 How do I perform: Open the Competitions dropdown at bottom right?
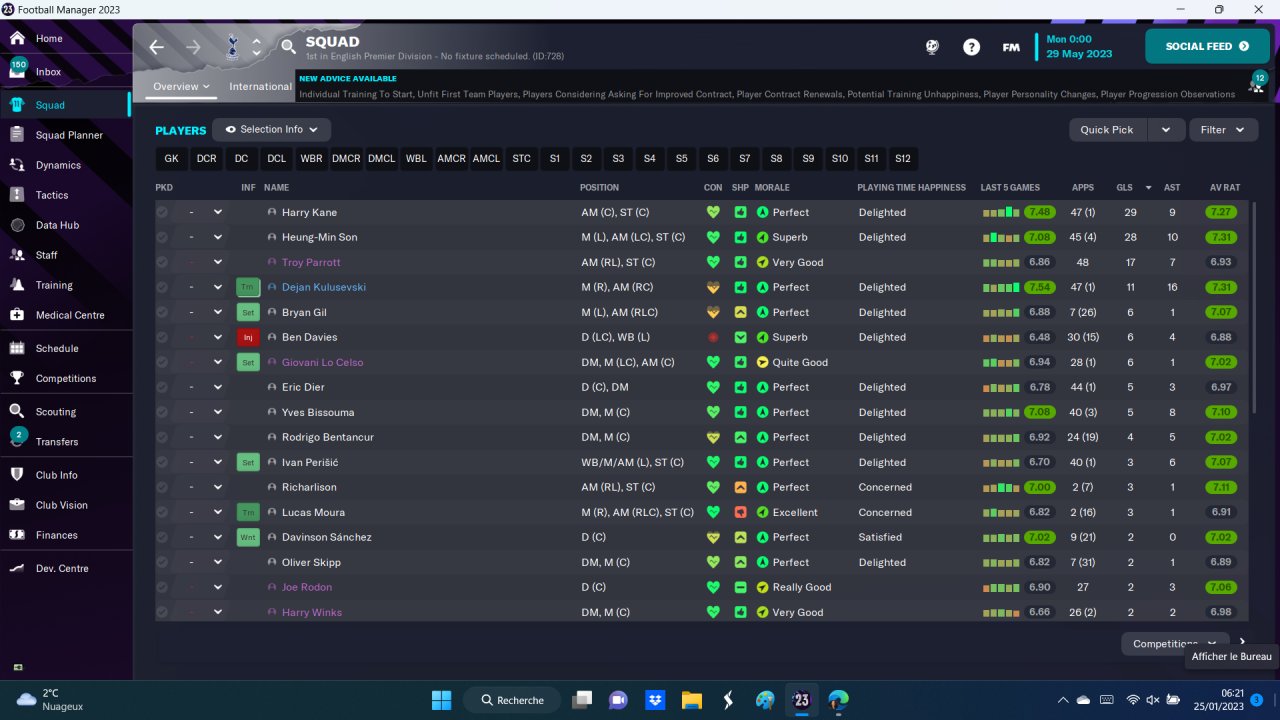click(1174, 644)
